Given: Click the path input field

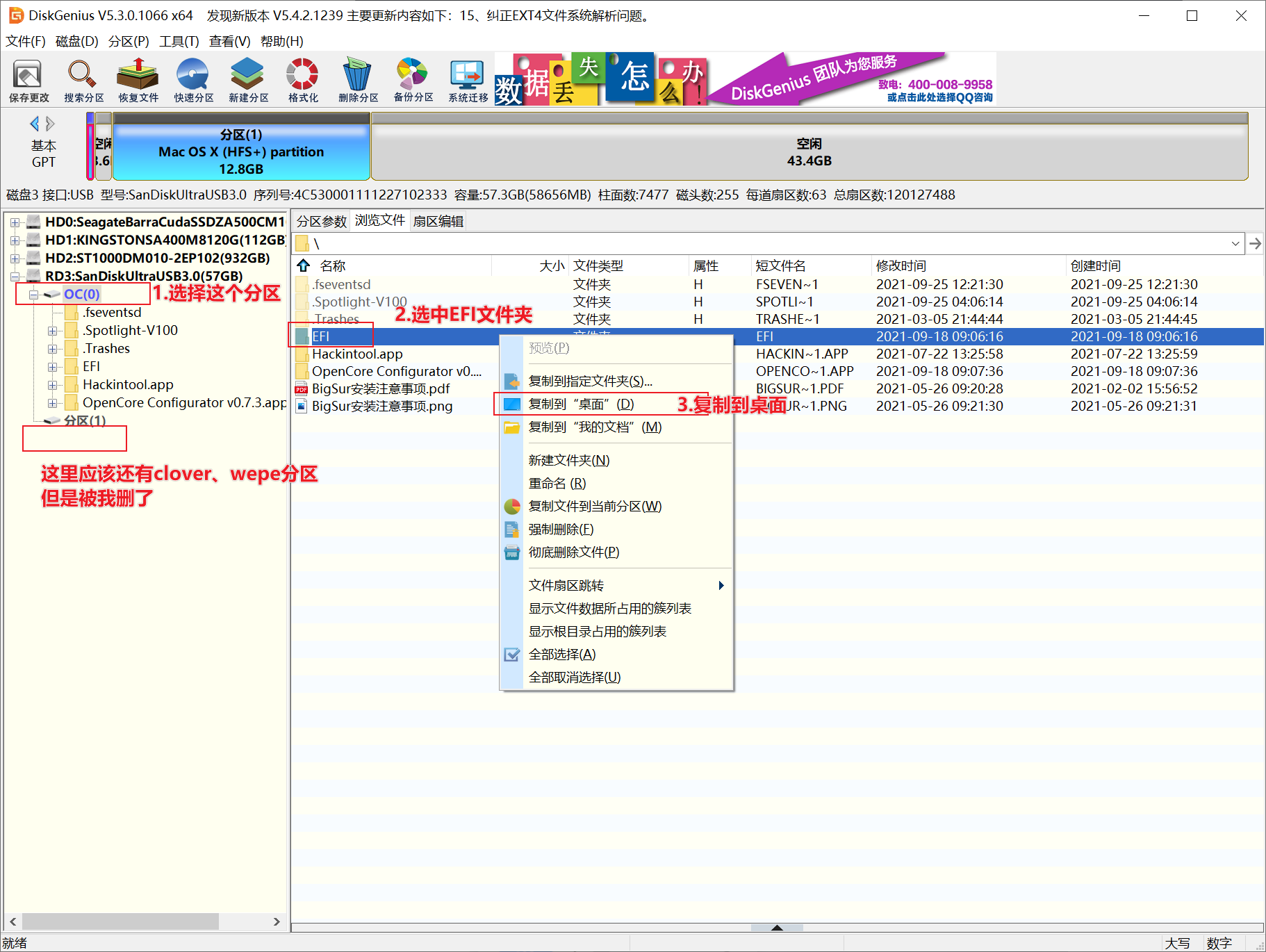Looking at the screenshot, I should [769, 243].
